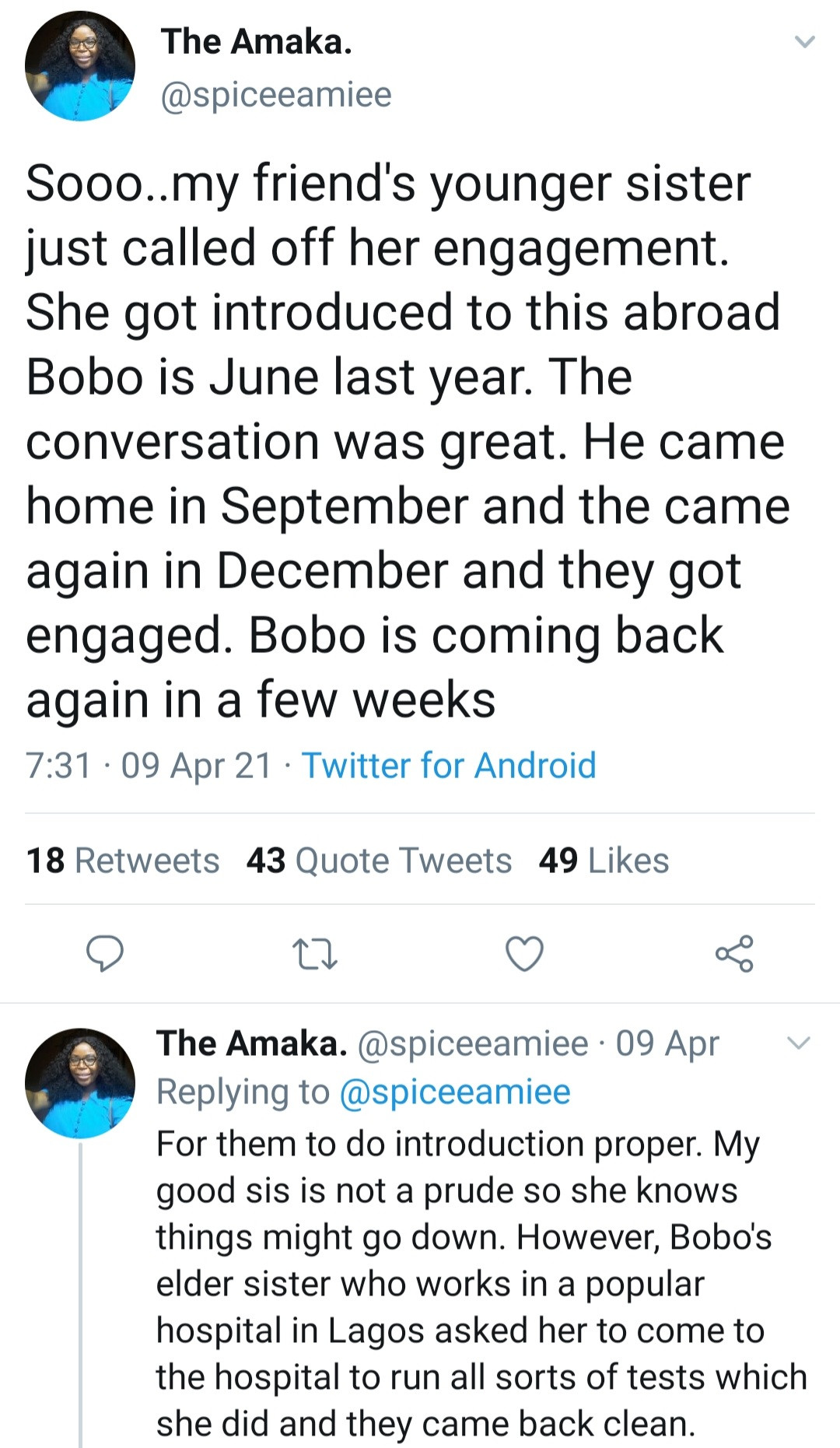Tap the 7:31 · 09 Apr 21 timestamp
Viewport: 840px width, 1448px height.
click(x=149, y=766)
